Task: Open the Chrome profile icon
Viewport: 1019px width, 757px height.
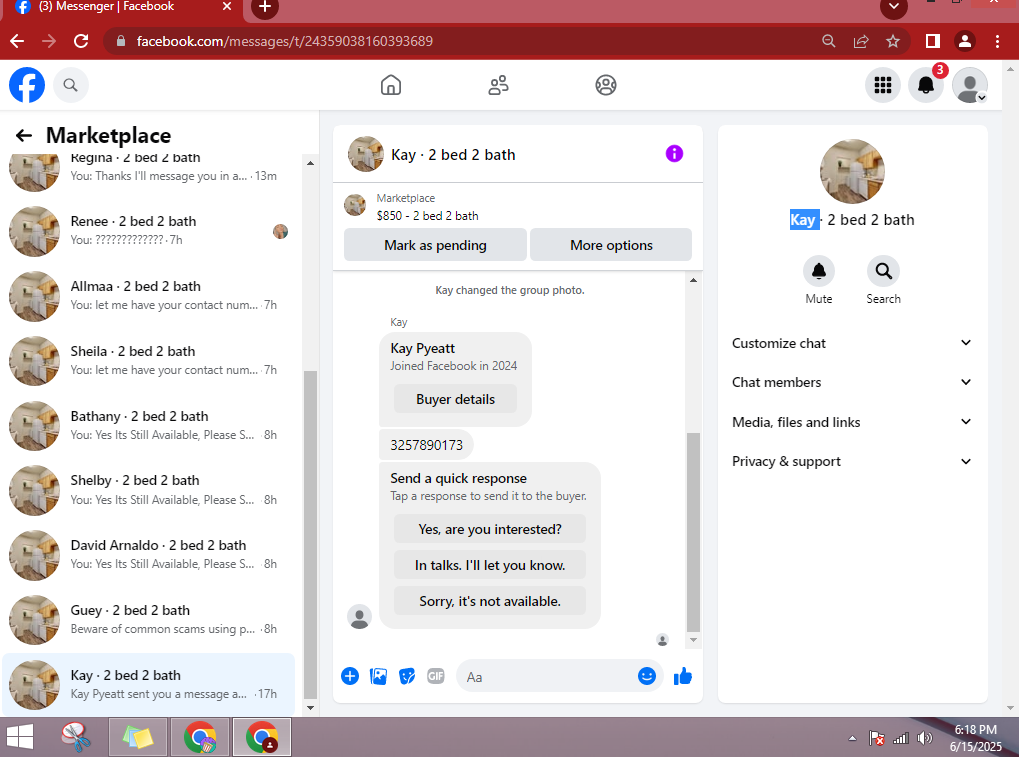Action: click(964, 41)
